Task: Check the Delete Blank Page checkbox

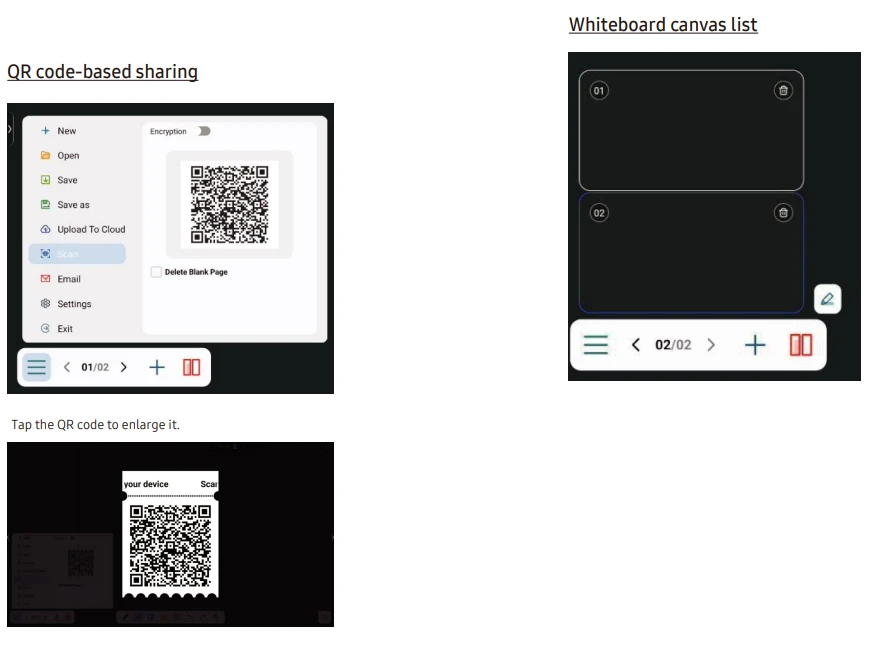Action: tap(157, 272)
